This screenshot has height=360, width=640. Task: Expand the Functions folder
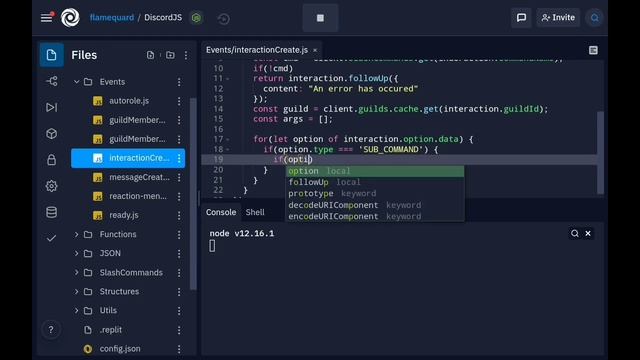(x=76, y=234)
